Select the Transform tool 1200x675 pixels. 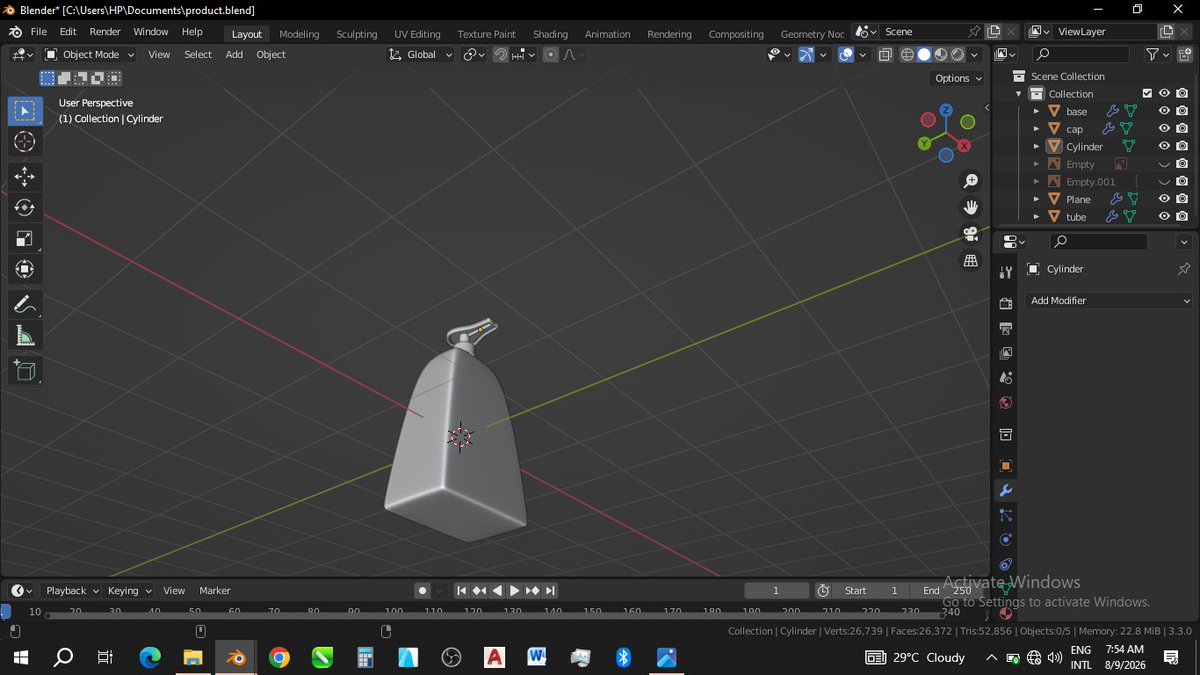click(x=25, y=269)
